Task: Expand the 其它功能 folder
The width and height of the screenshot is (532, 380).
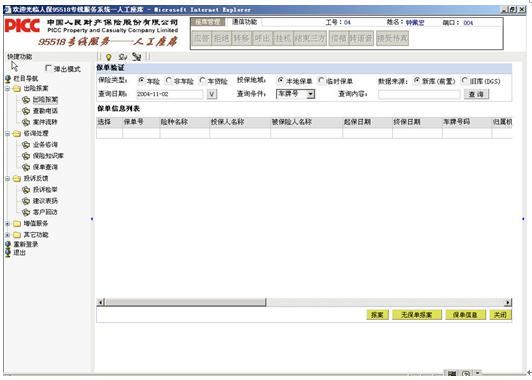Action: 7,235
